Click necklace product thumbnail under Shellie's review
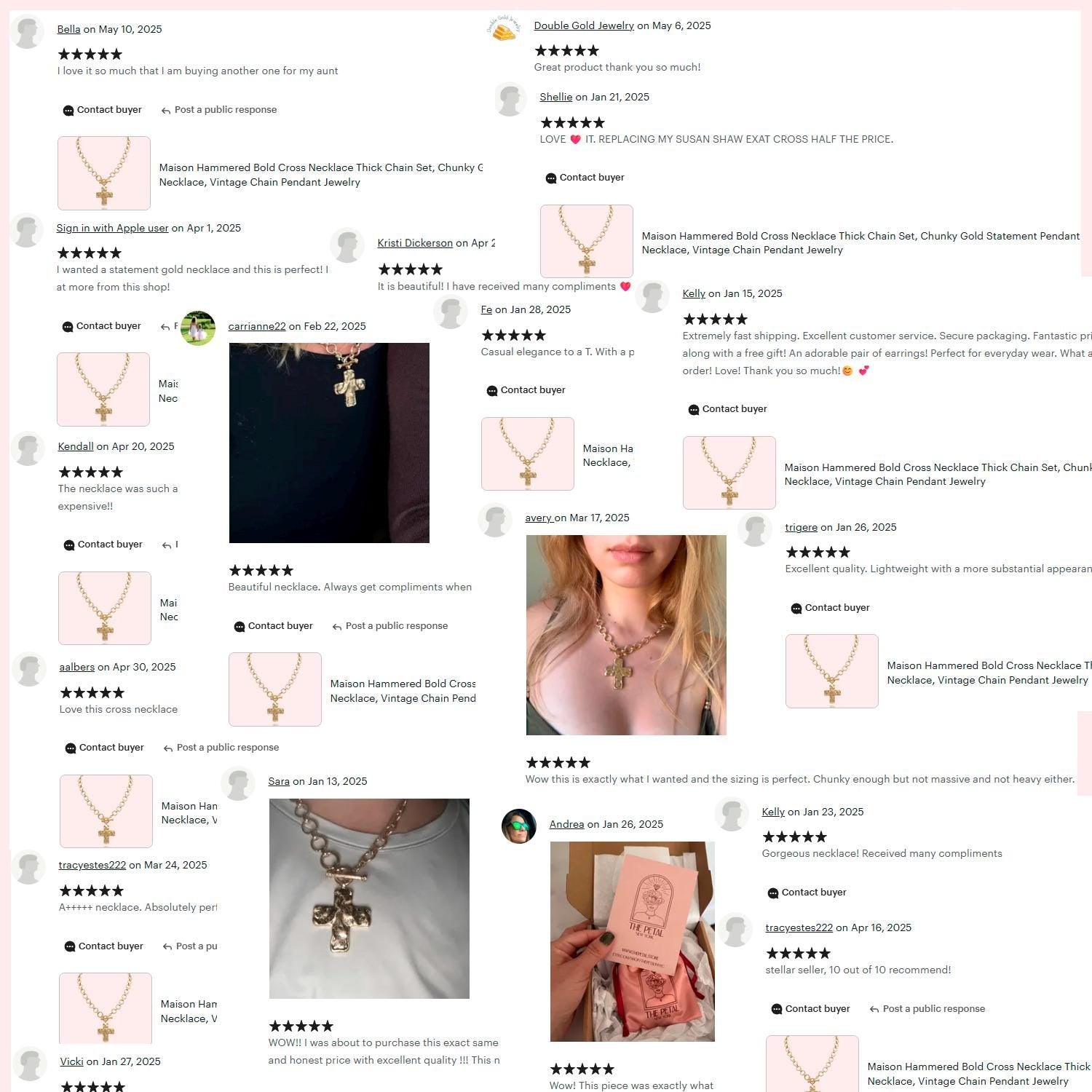This screenshot has height=1092, width=1092. [x=587, y=241]
